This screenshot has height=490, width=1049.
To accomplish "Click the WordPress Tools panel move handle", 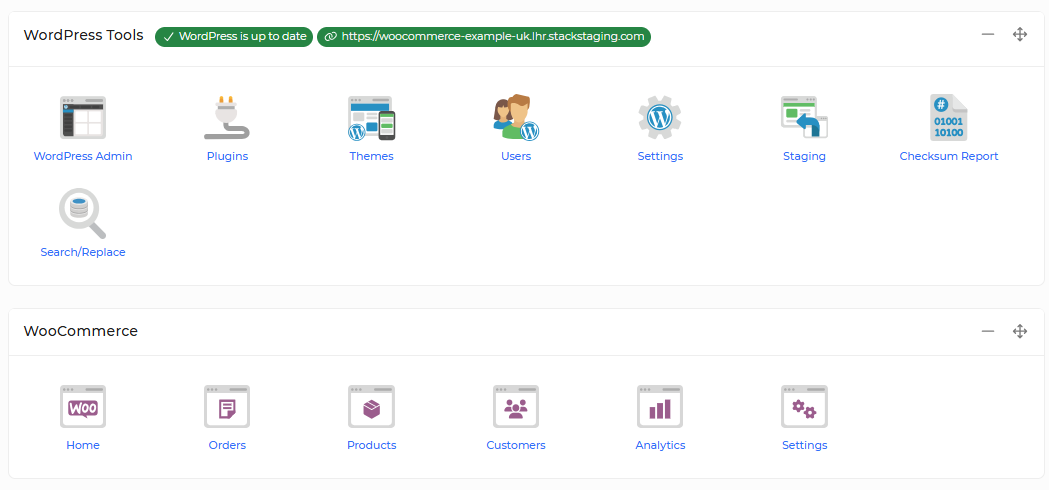I will tap(1020, 35).
